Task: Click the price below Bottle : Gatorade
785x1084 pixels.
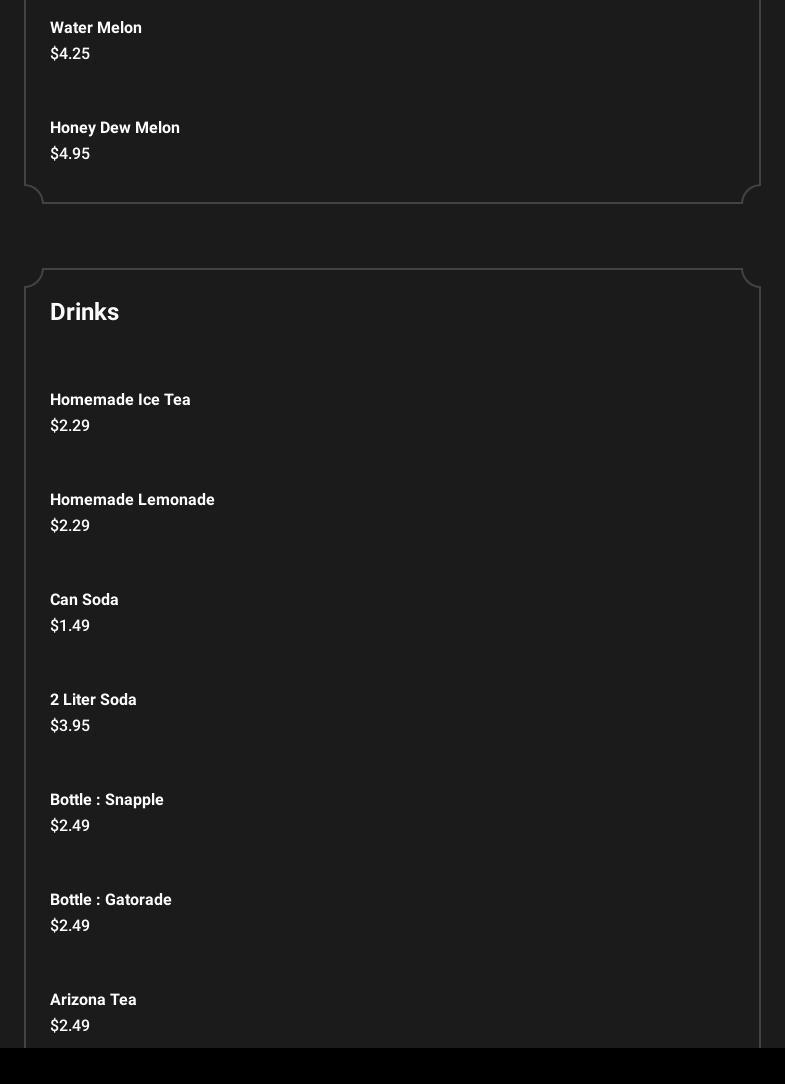Action: [70, 926]
